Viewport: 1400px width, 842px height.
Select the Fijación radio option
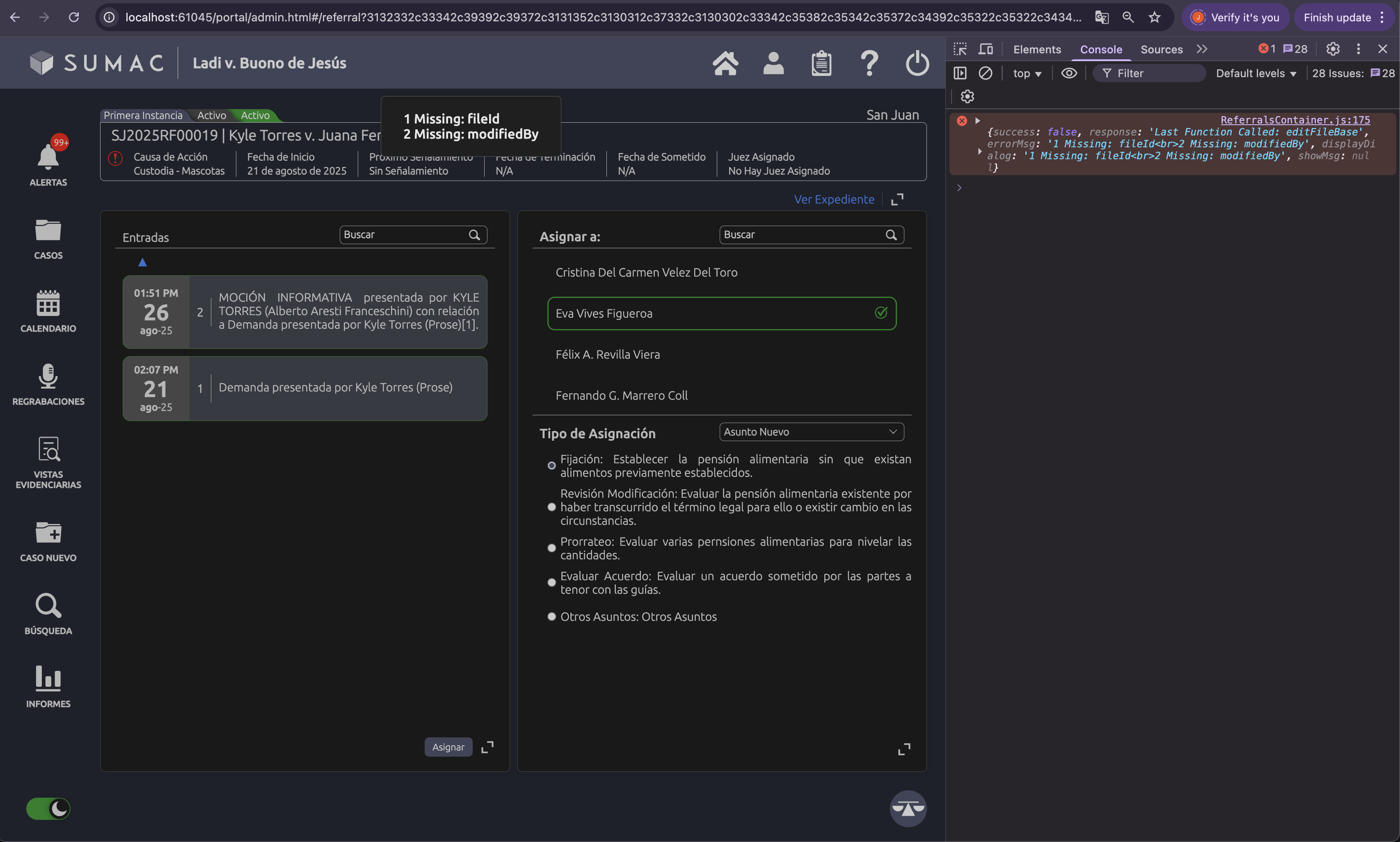tap(551, 466)
